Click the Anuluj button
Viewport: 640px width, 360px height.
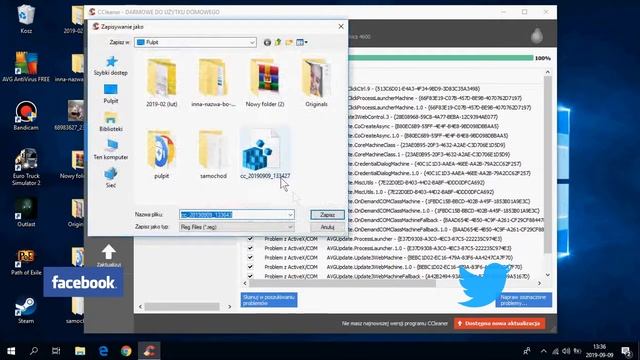pyautogui.click(x=327, y=227)
